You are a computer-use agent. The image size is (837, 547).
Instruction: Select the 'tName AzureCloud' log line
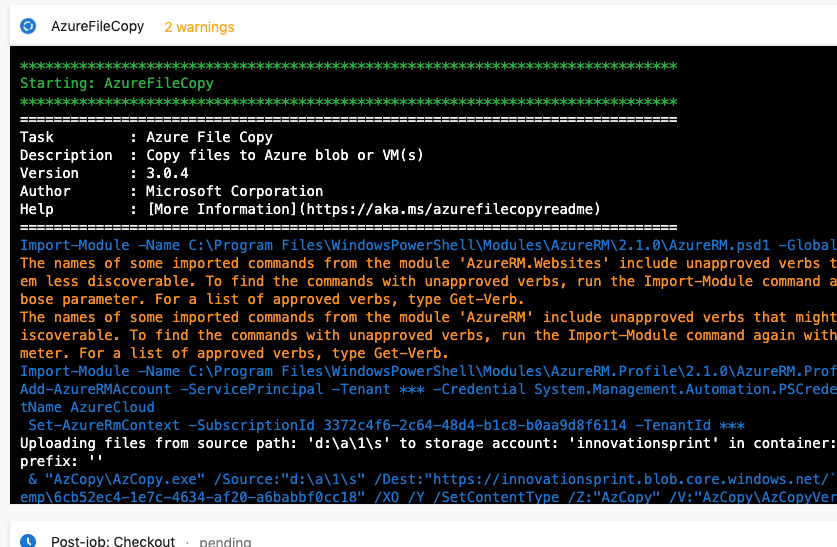pyautogui.click(x=87, y=407)
